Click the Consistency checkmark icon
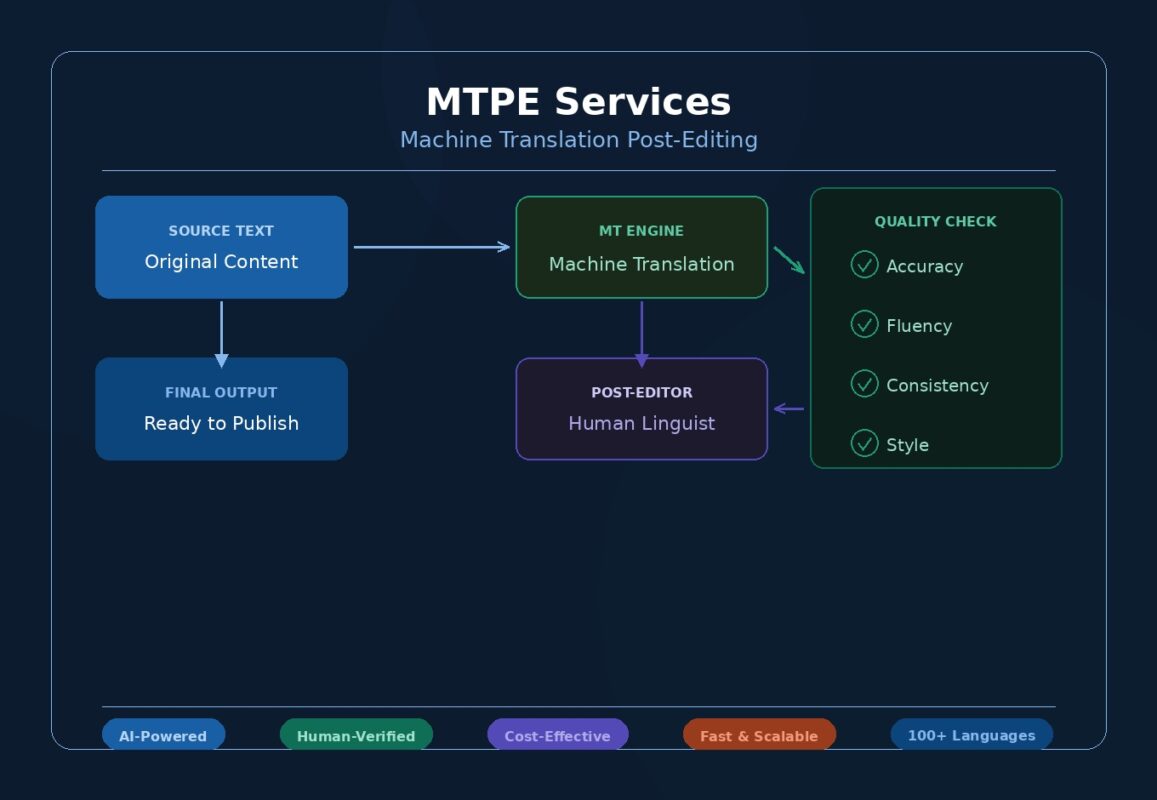This screenshot has height=800, width=1157. [x=864, y=384]
